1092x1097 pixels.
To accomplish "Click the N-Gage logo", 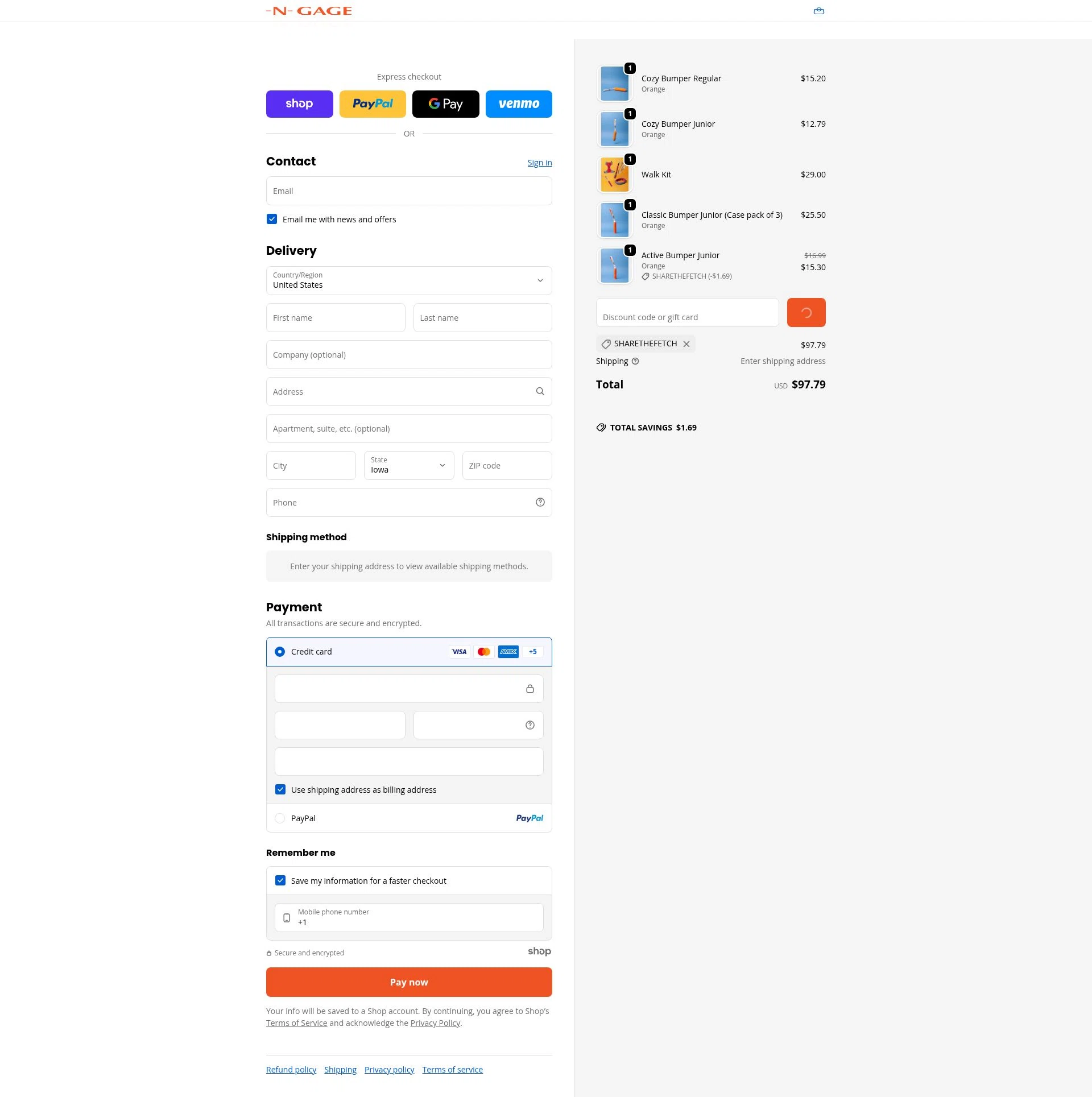I will [x=309, y=11].
